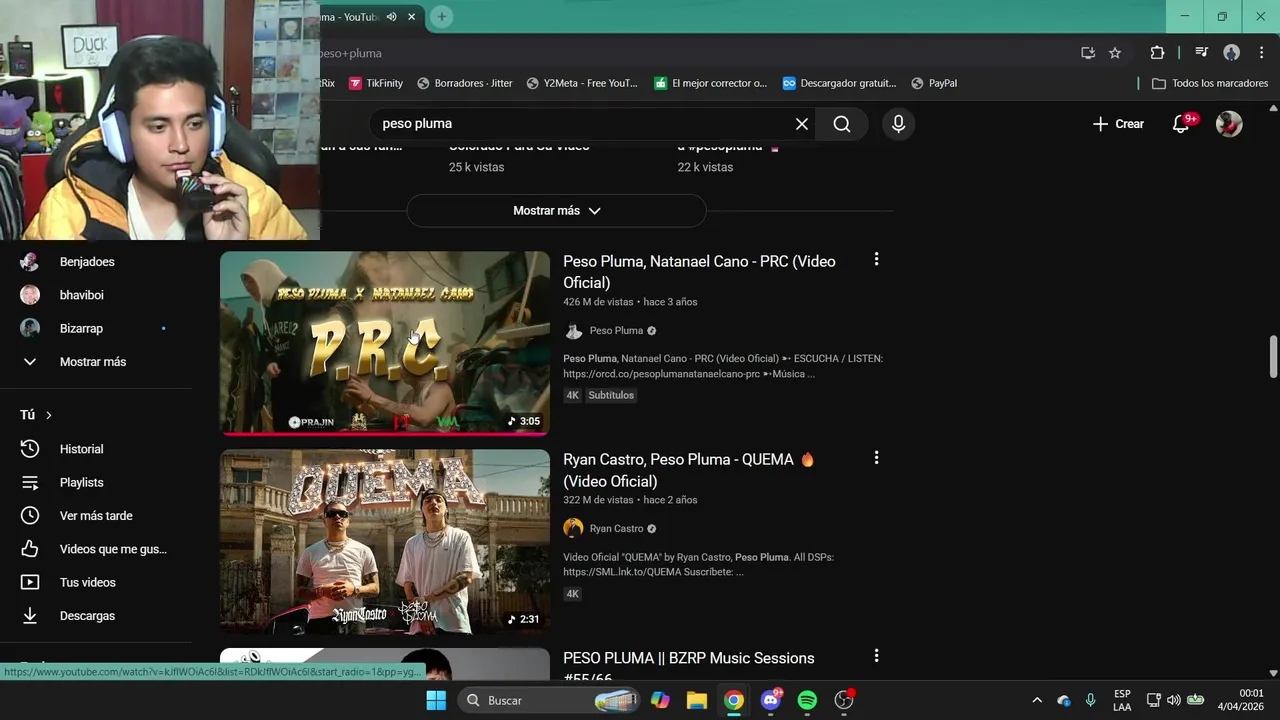Screen dimensions: 1280x720
Task: Open a new browser tab
Action: click(x=441, y=17)
